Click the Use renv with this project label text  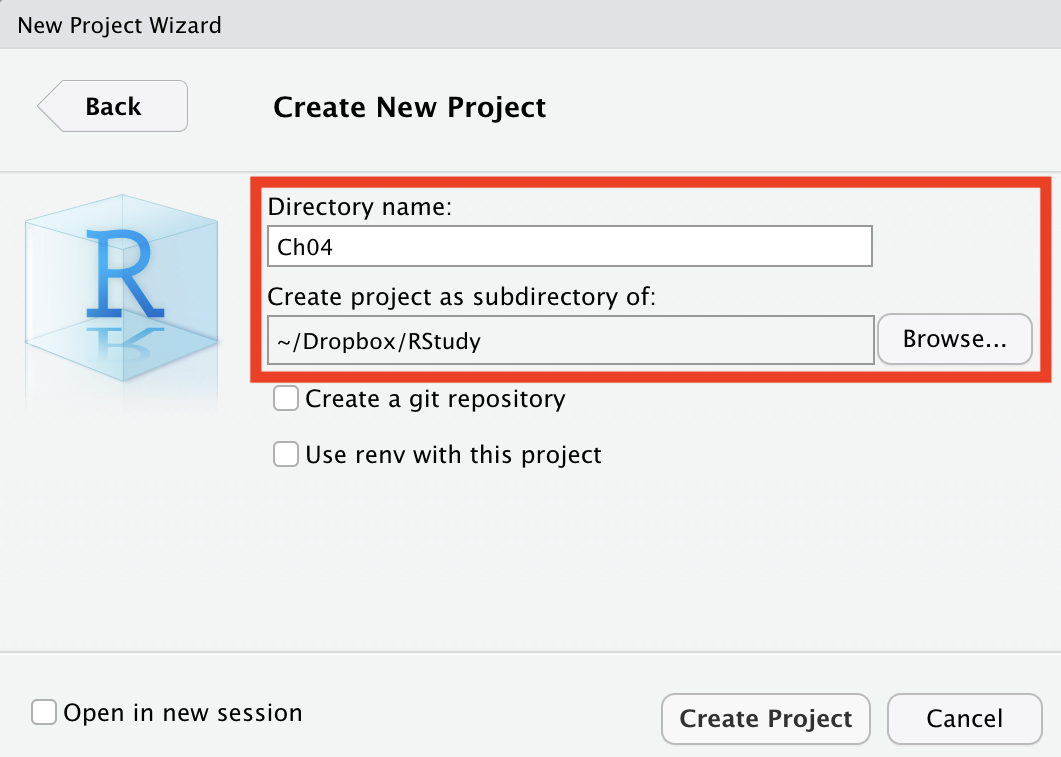coord(453,455)
